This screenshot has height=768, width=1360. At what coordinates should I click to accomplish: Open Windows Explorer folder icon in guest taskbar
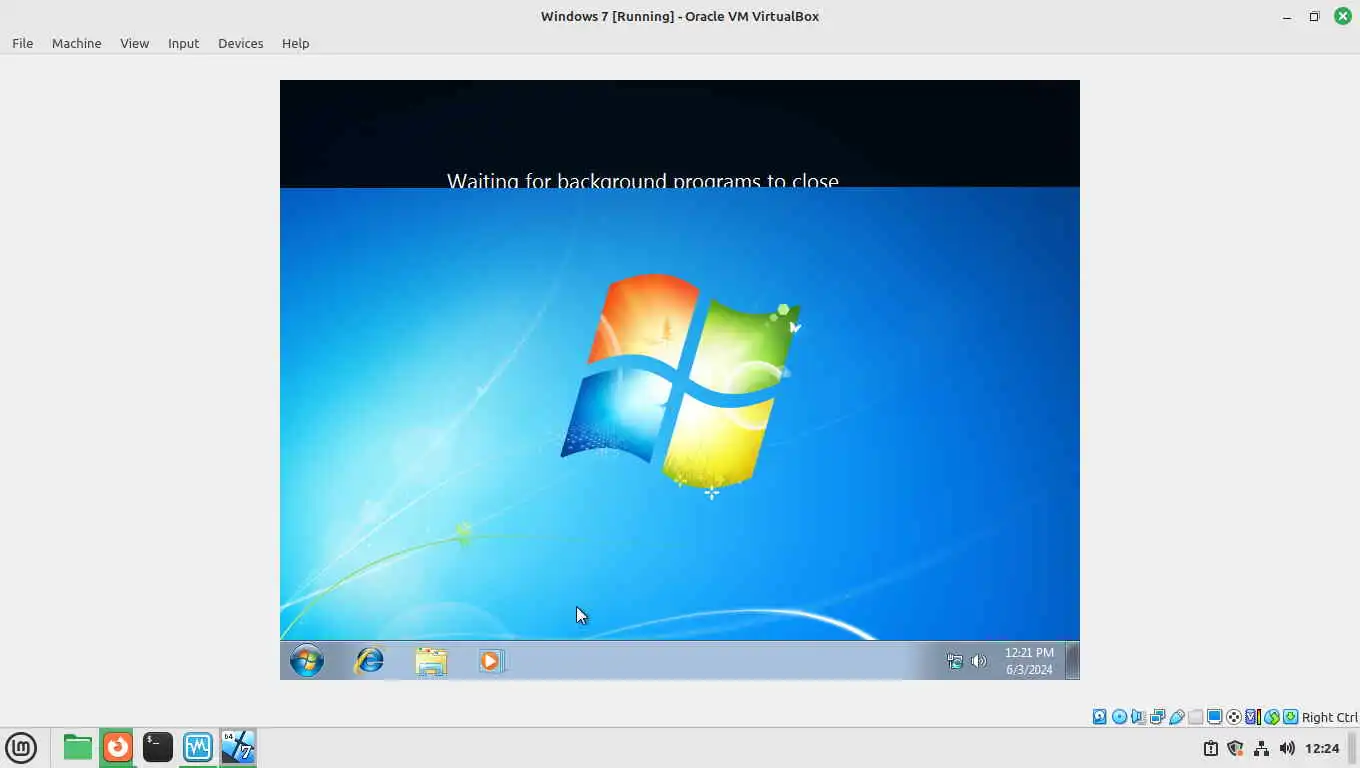(431, 661)
